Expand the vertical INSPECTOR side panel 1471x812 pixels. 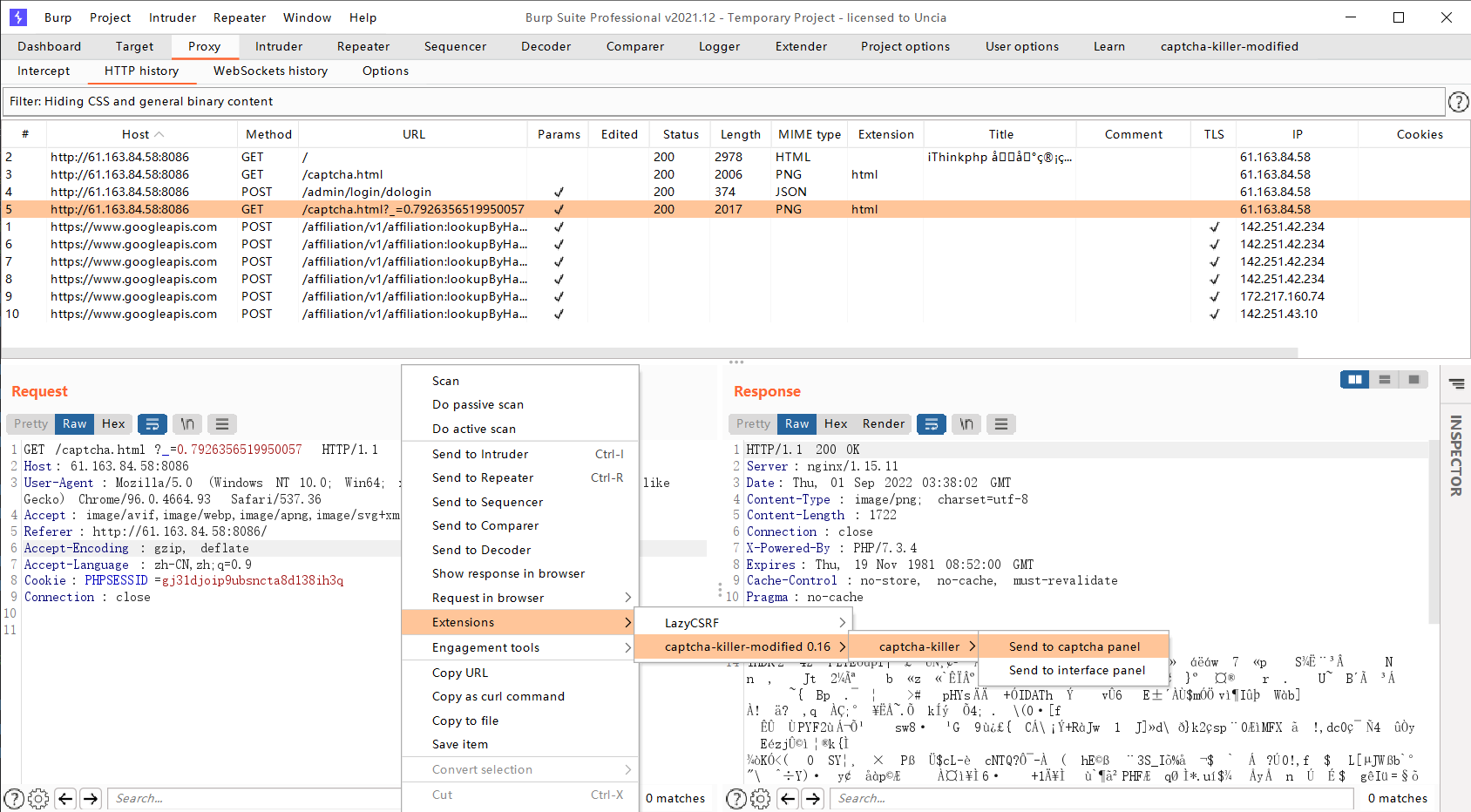(x=1455, y=456)
